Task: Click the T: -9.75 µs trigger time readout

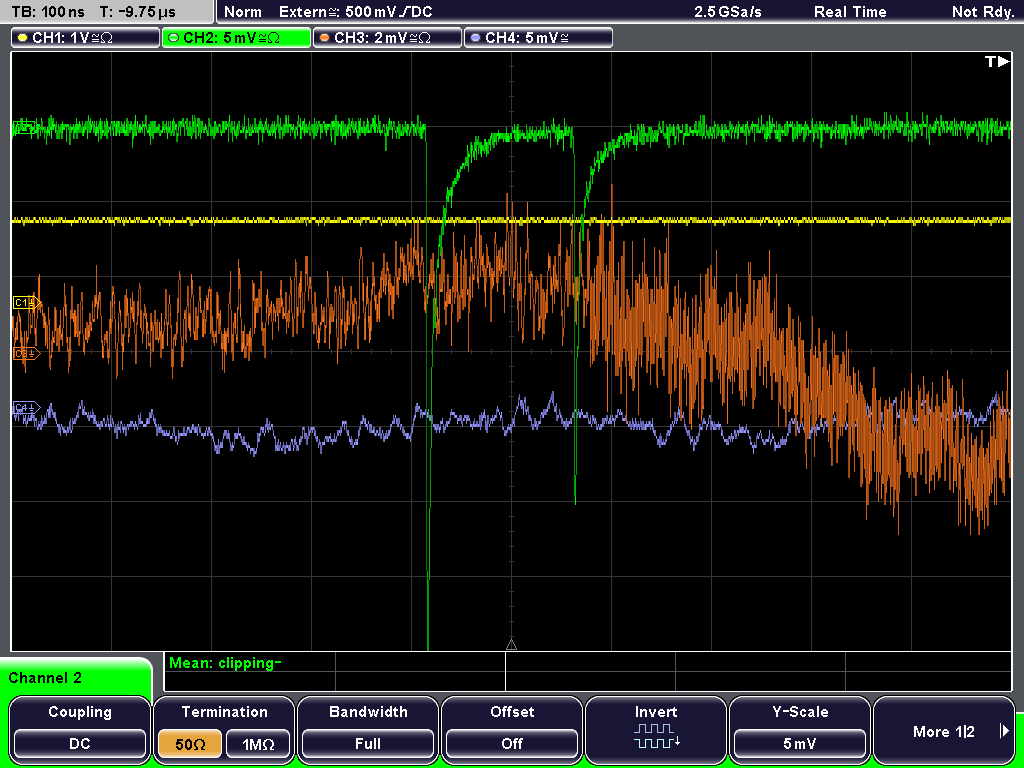Action: point(138,12)
